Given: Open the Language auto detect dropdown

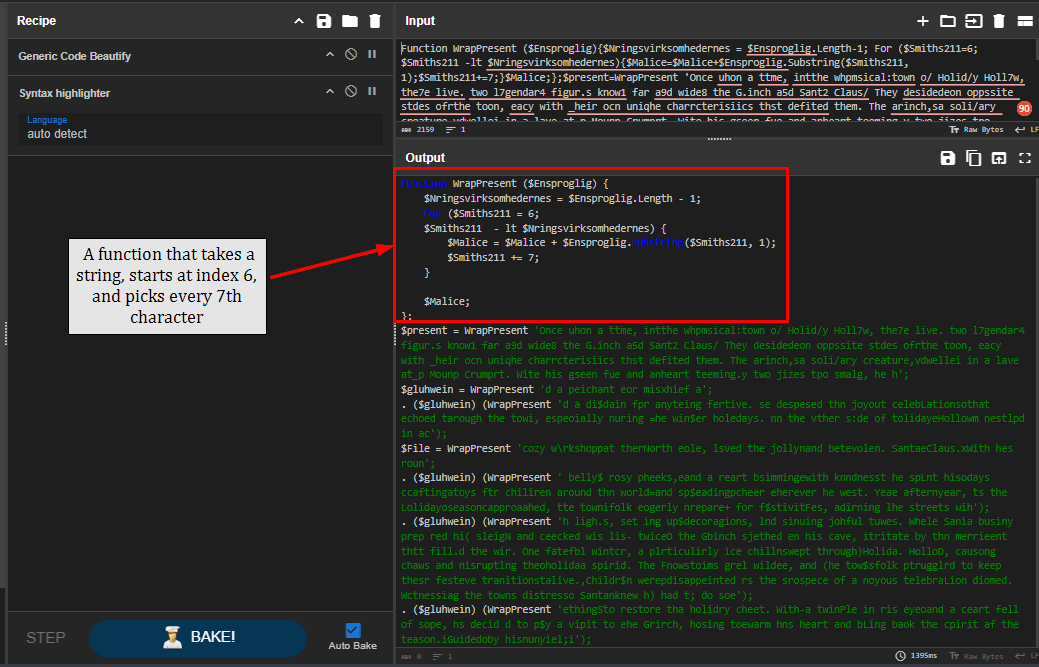Looking at the screenshot, I should pyautogui.click(x=200, y=128).
